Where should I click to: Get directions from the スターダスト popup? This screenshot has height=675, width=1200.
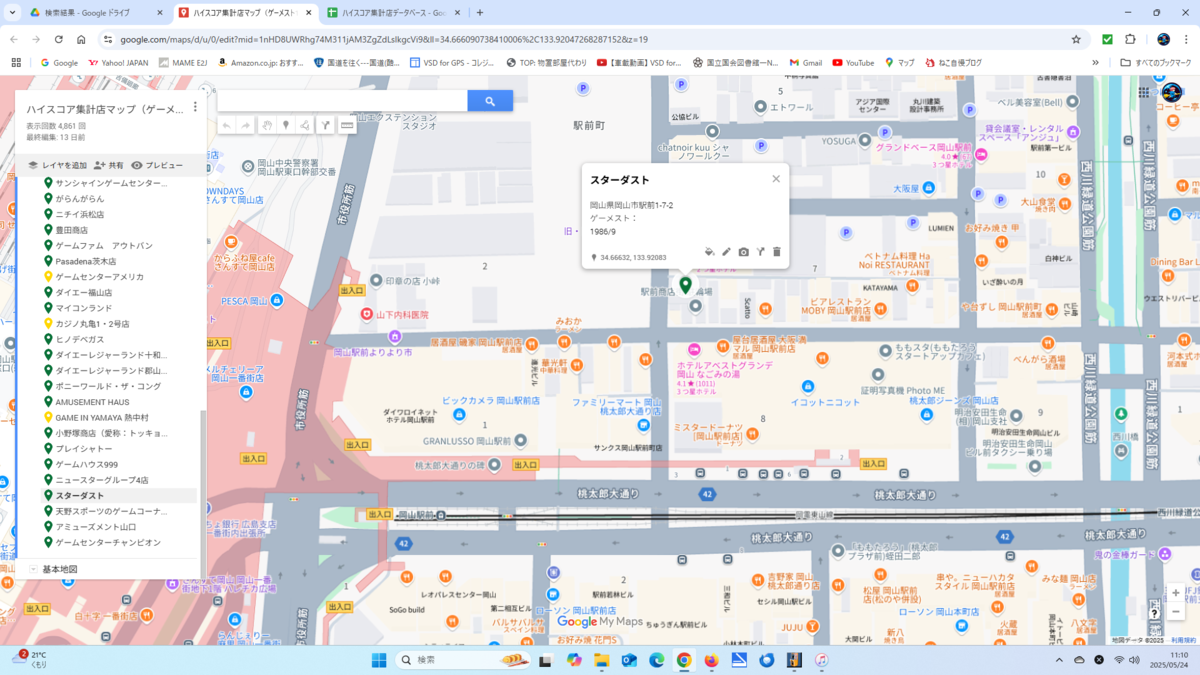760,252
